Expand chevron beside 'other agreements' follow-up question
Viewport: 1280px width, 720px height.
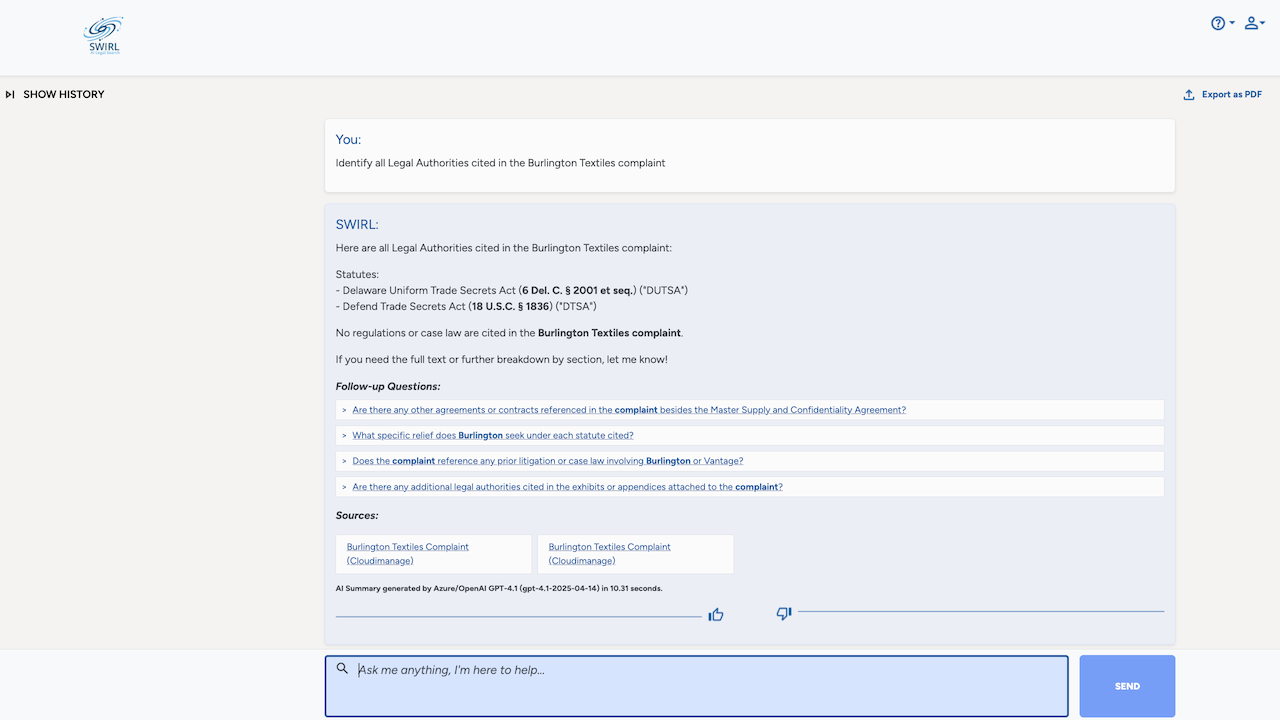click(x=344, y=410)
